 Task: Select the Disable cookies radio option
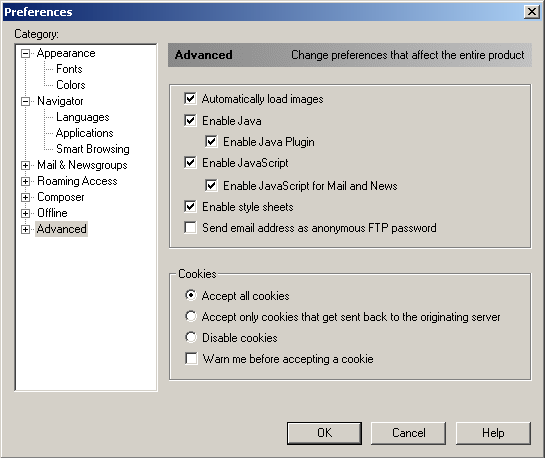[191, 337]
